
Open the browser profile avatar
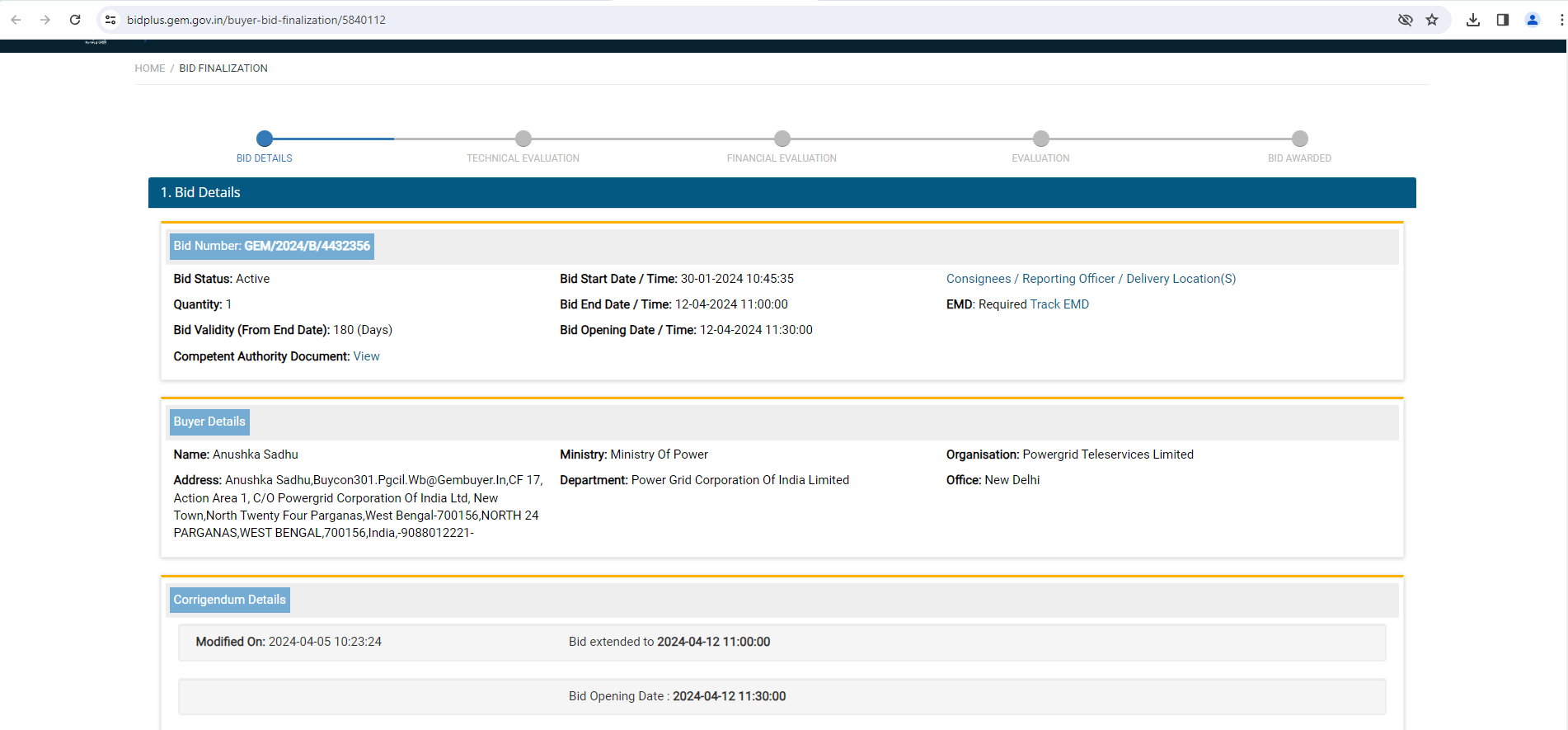[1533, 20]
